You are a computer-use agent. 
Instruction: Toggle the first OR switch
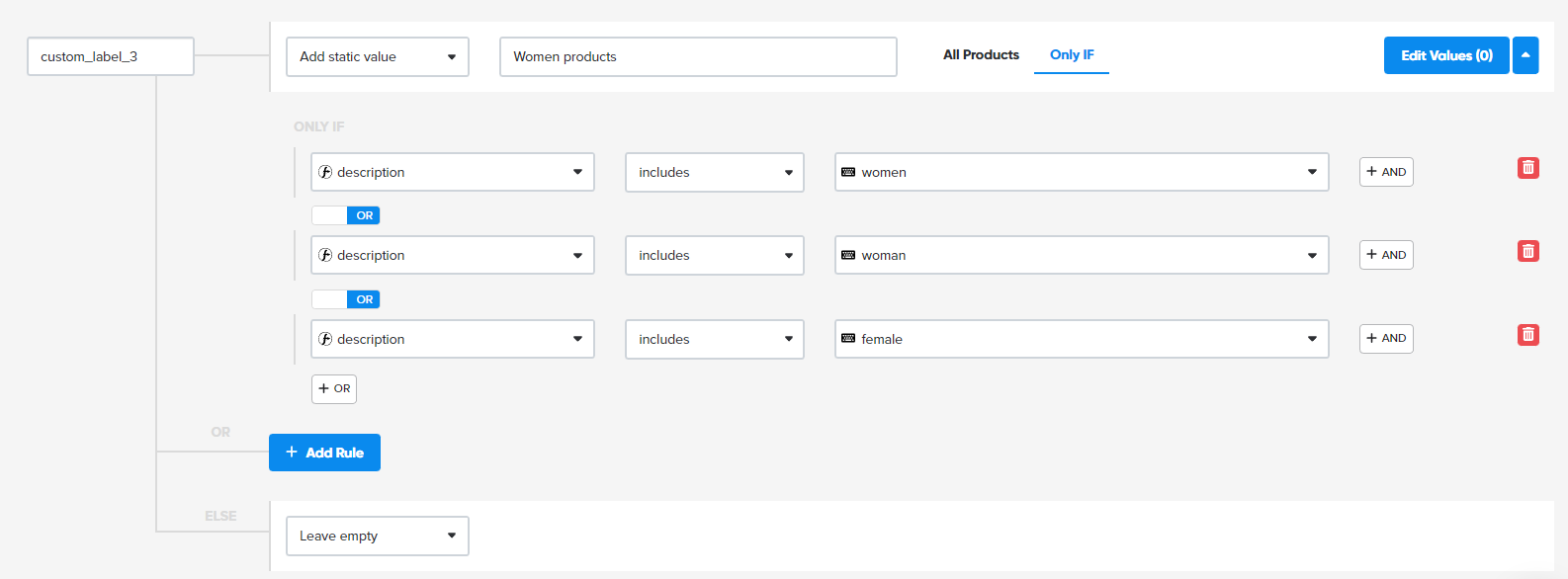346,215
